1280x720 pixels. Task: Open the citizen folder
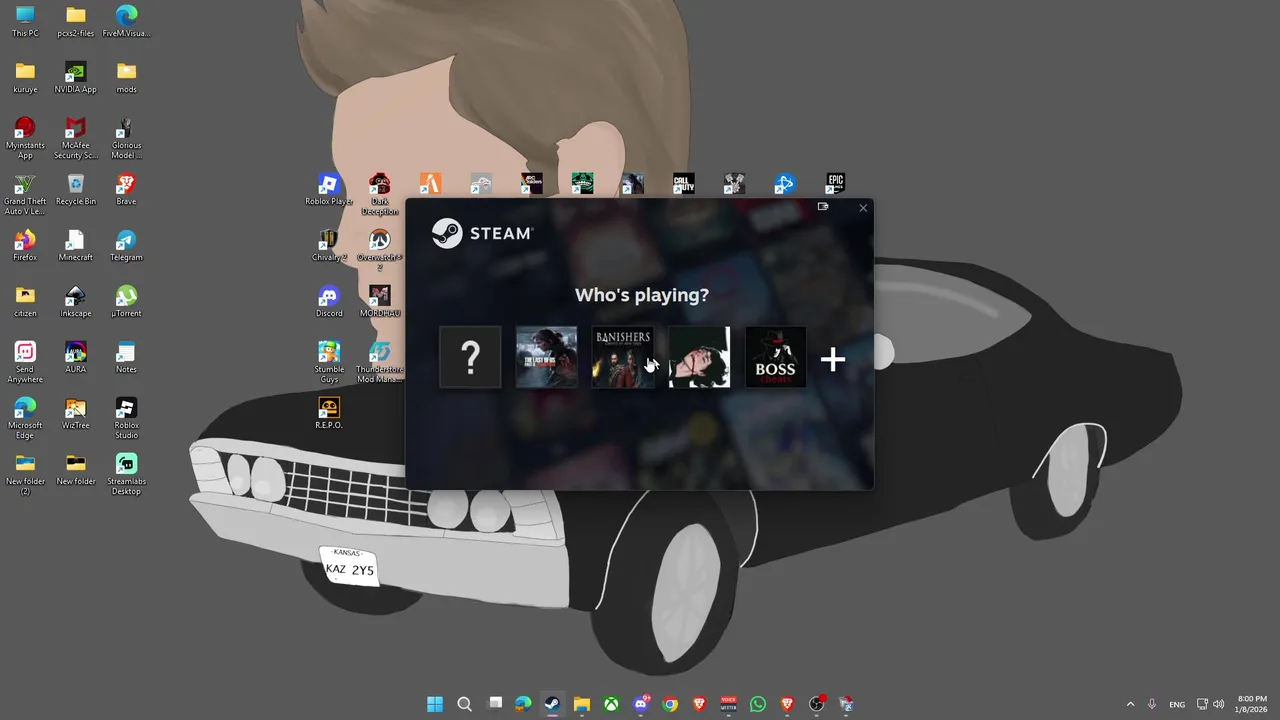(x=25, y=301)
